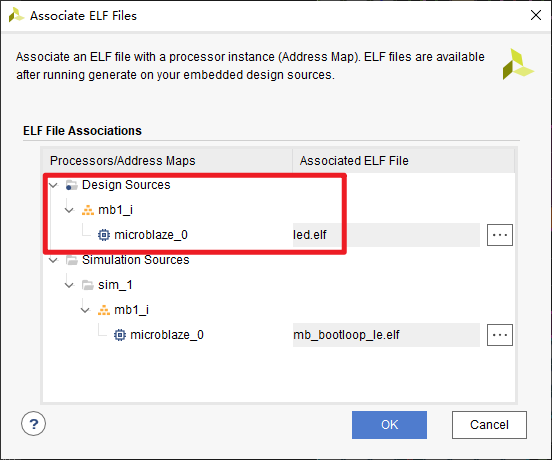Collapse the Design Sources tree node
This screenshot has height=460, width=552.
[53, 185]
